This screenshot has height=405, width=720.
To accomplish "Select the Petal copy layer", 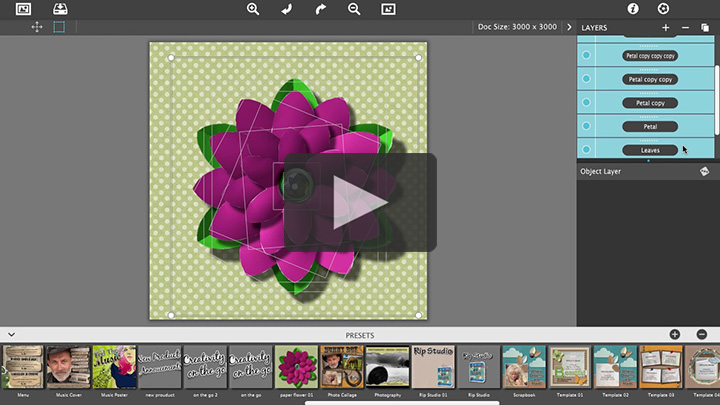I will tap(650, 103).
